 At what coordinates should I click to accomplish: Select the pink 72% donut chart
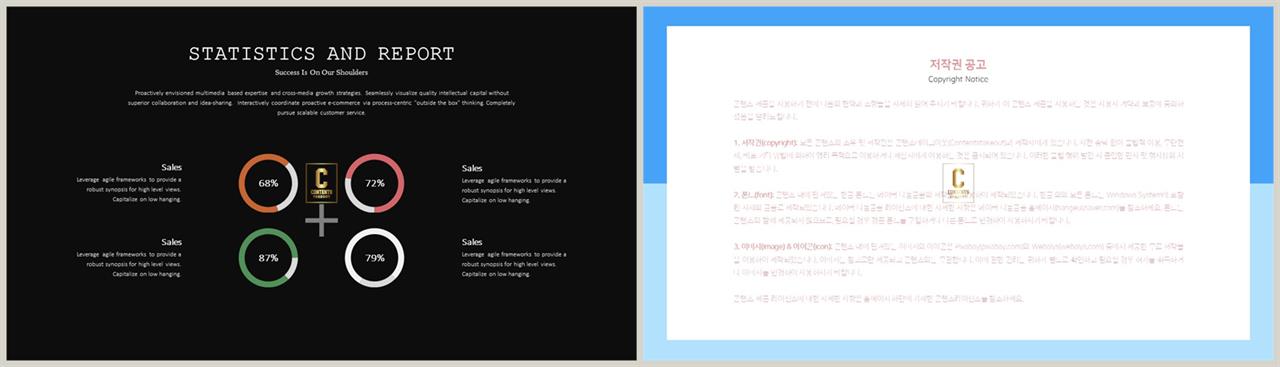coord(375,183)
